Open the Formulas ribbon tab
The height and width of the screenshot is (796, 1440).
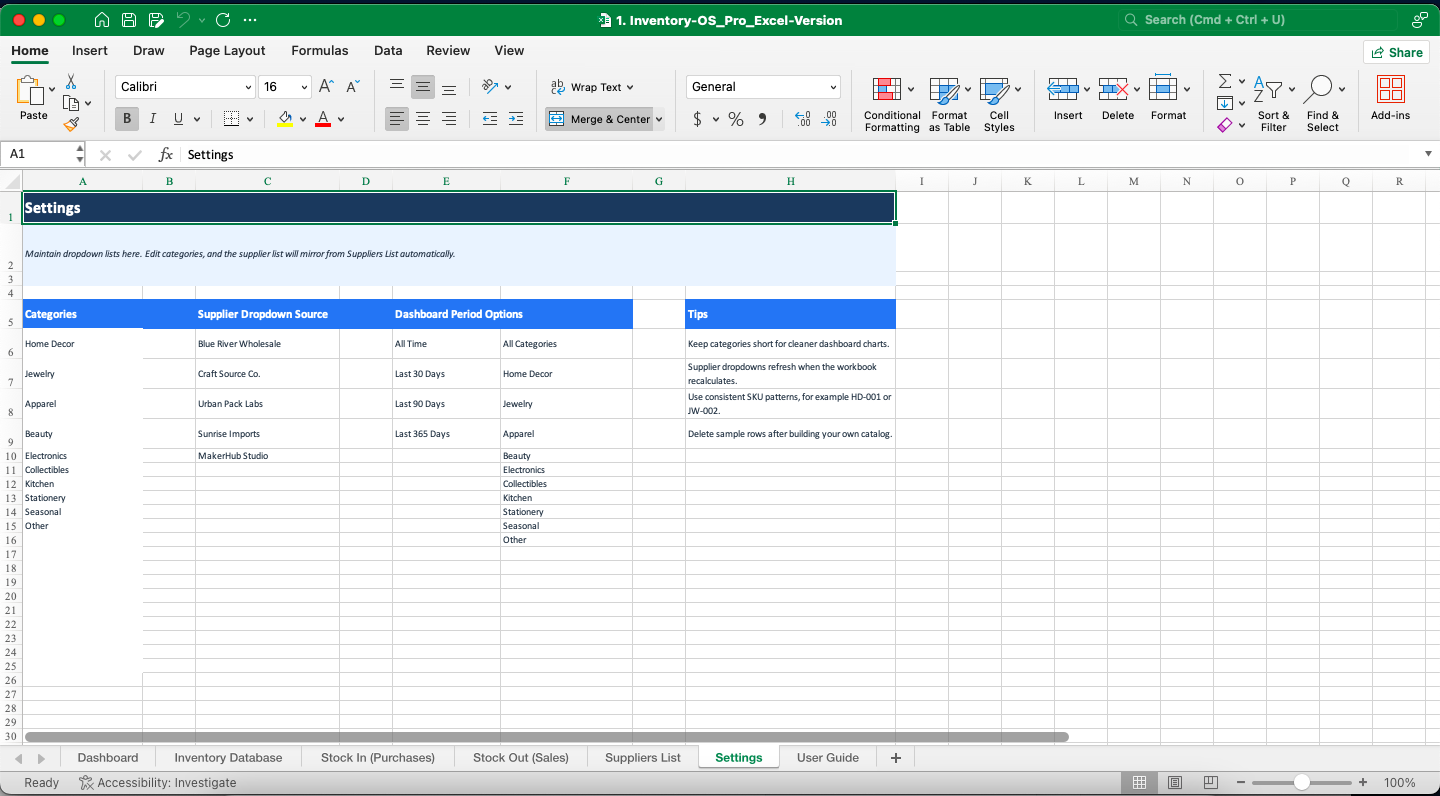point(319,50)
